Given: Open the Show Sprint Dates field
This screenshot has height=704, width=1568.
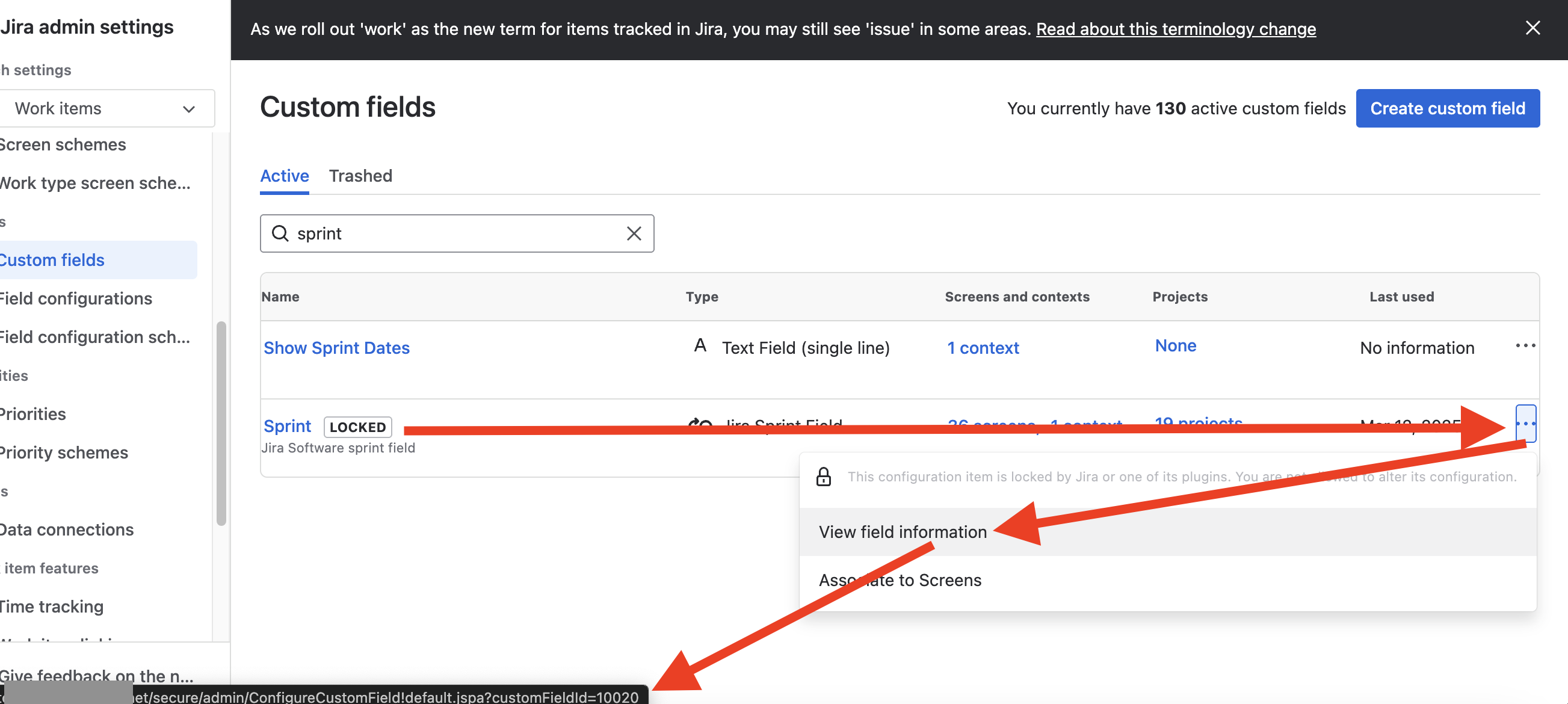Looking at the screenshot, I should click(336, 347).
